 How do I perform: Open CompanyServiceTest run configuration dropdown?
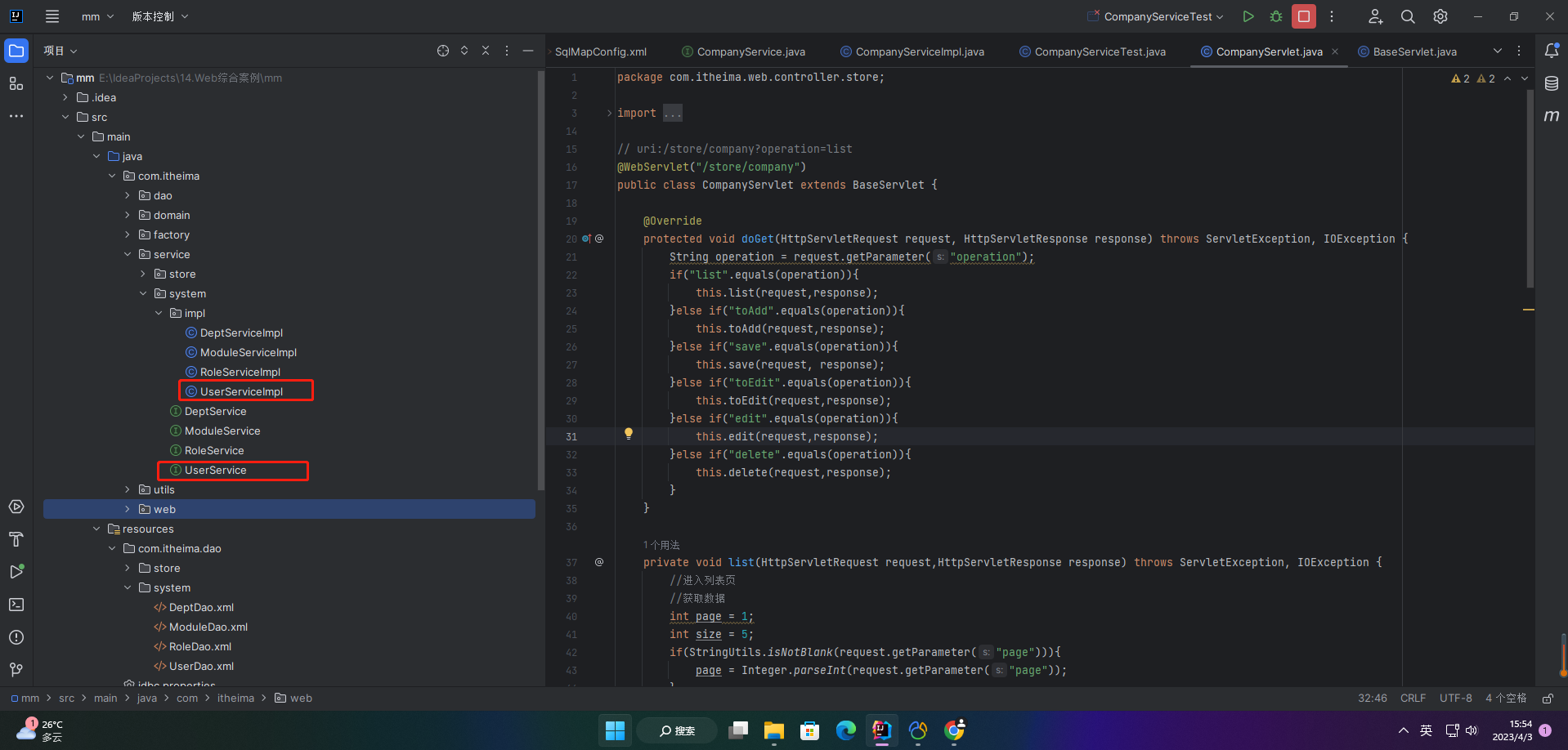pyautogui.click(x=1155, y=16)
